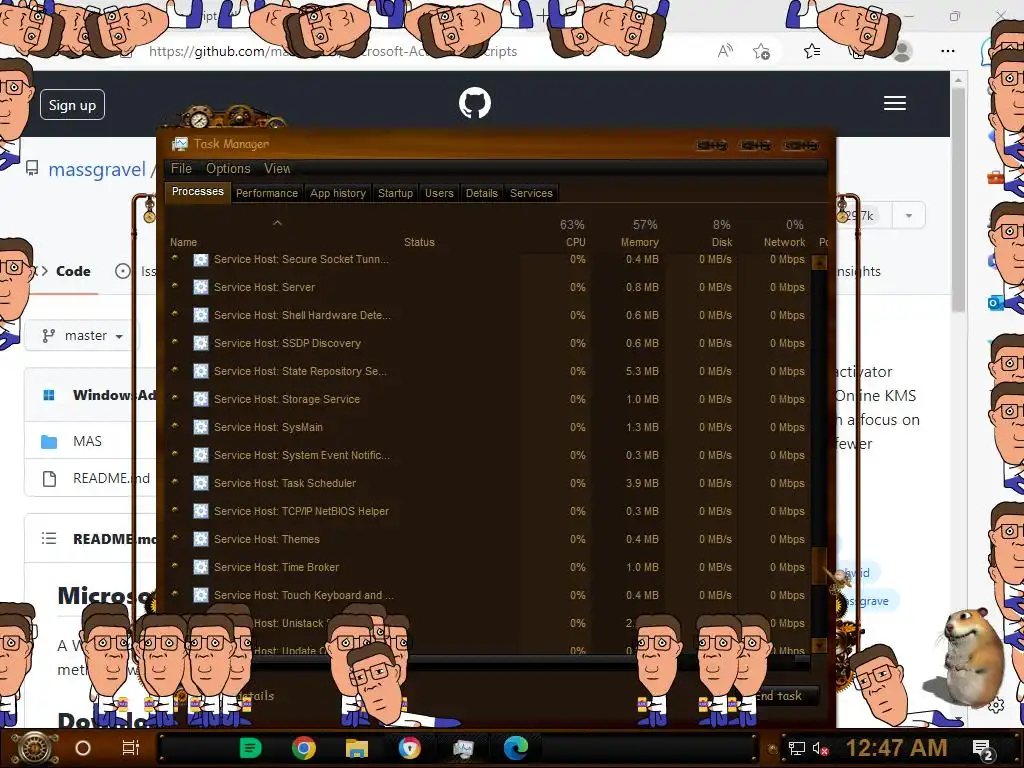Select the Code tab on GitHub
Screen dimensions: 1024x768
click(72, 271)
